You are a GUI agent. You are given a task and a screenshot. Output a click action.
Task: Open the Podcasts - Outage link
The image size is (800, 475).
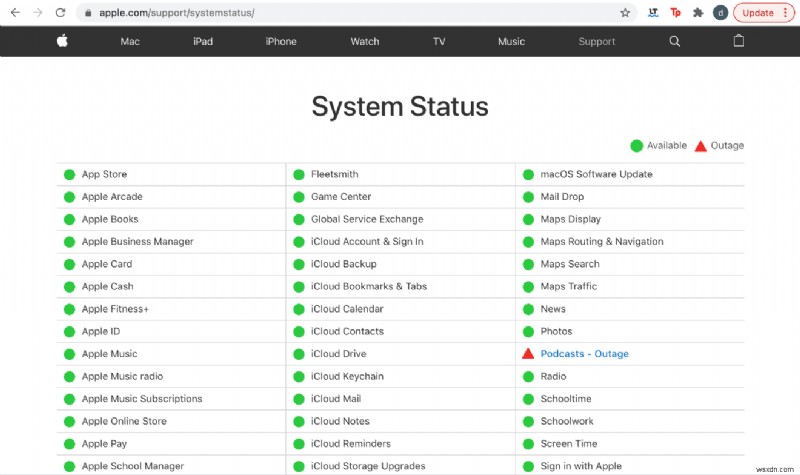point(585,354)
